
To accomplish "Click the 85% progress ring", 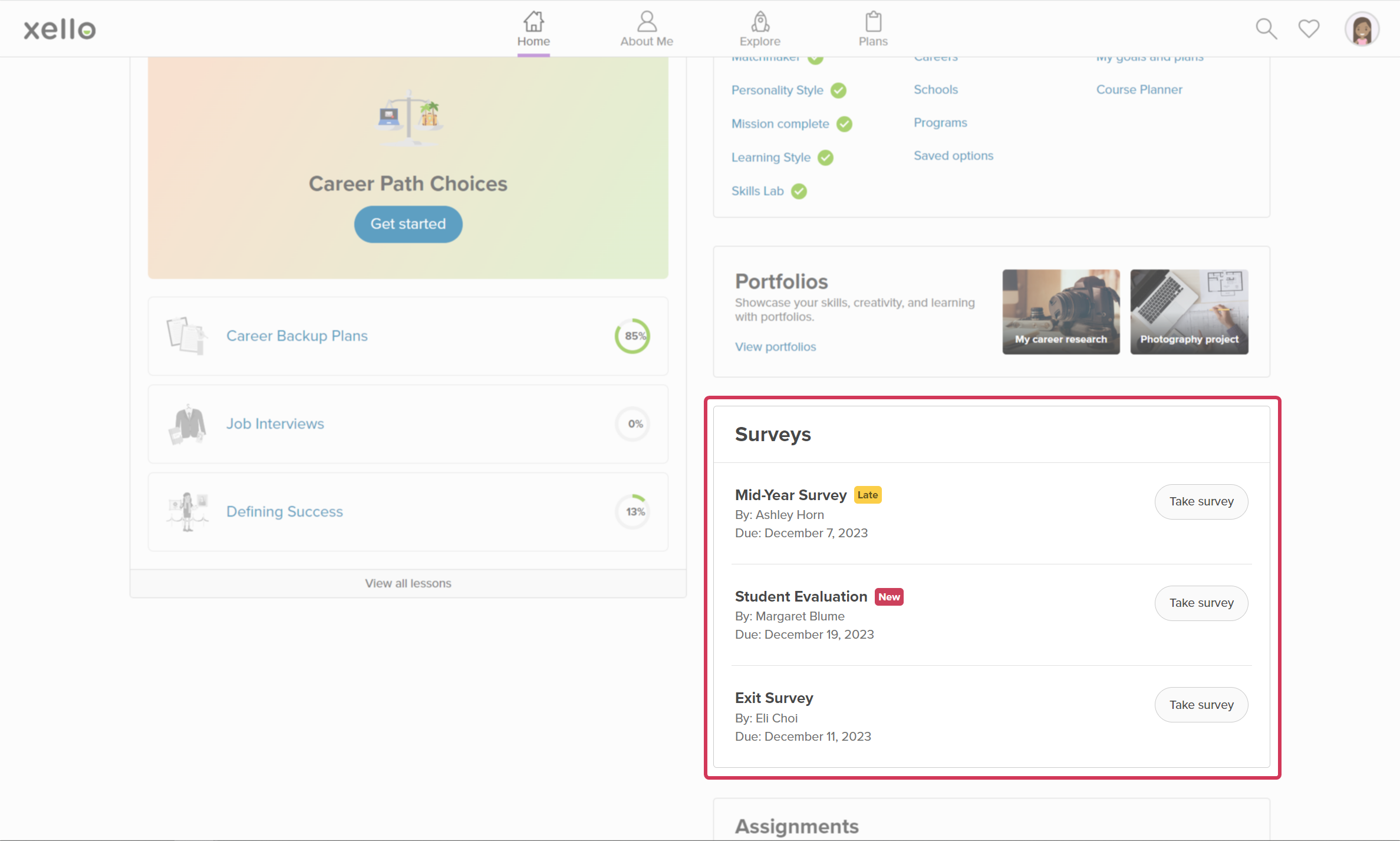I will coord(633,336).
